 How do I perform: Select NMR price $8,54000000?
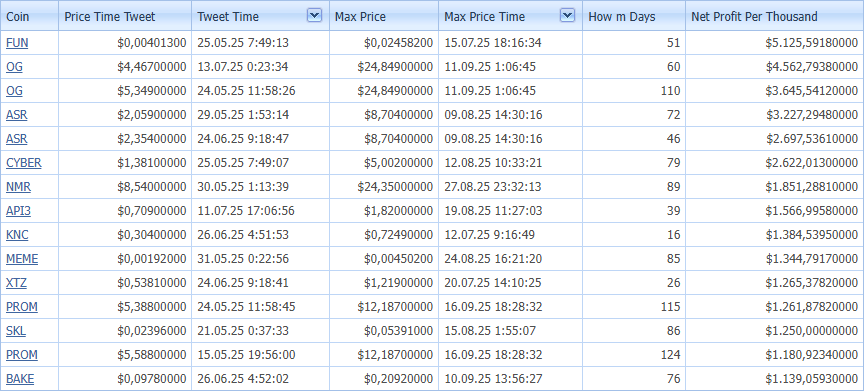pyautogui.click(x=125, y=187)
